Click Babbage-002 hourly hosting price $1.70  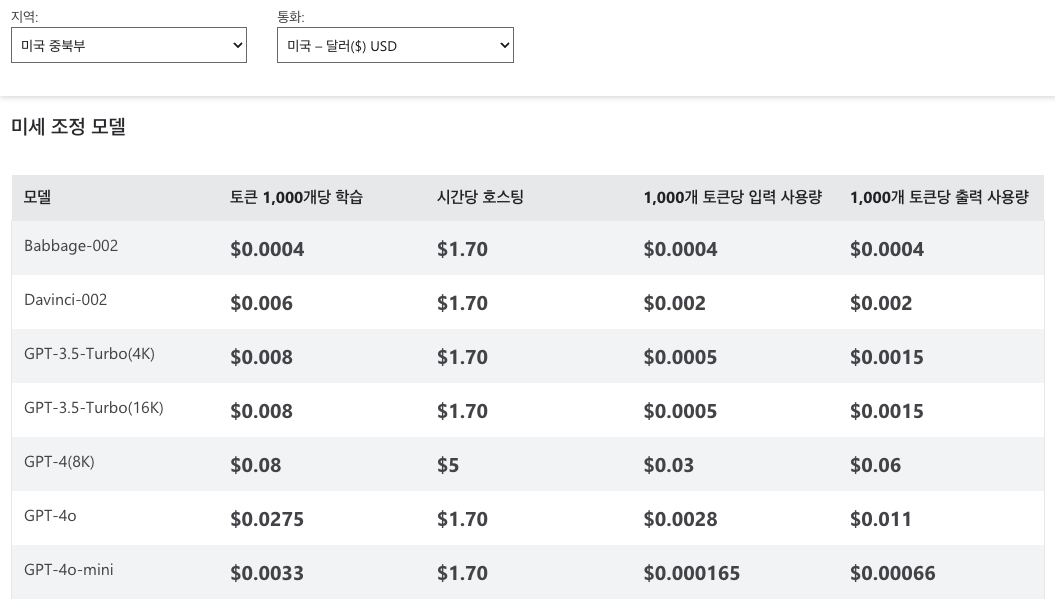point(462,249)
